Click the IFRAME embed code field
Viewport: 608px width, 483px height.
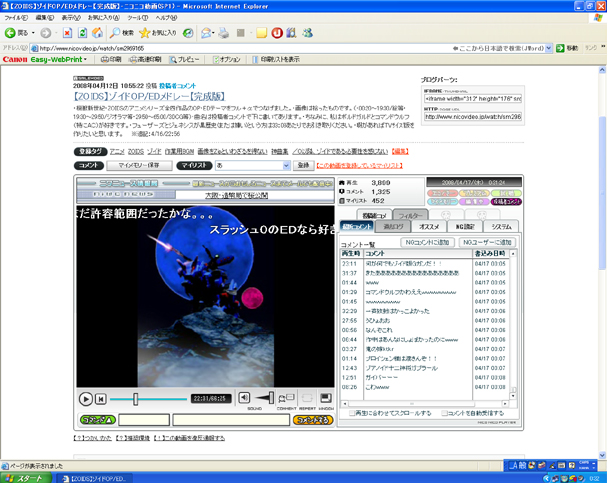473,99
